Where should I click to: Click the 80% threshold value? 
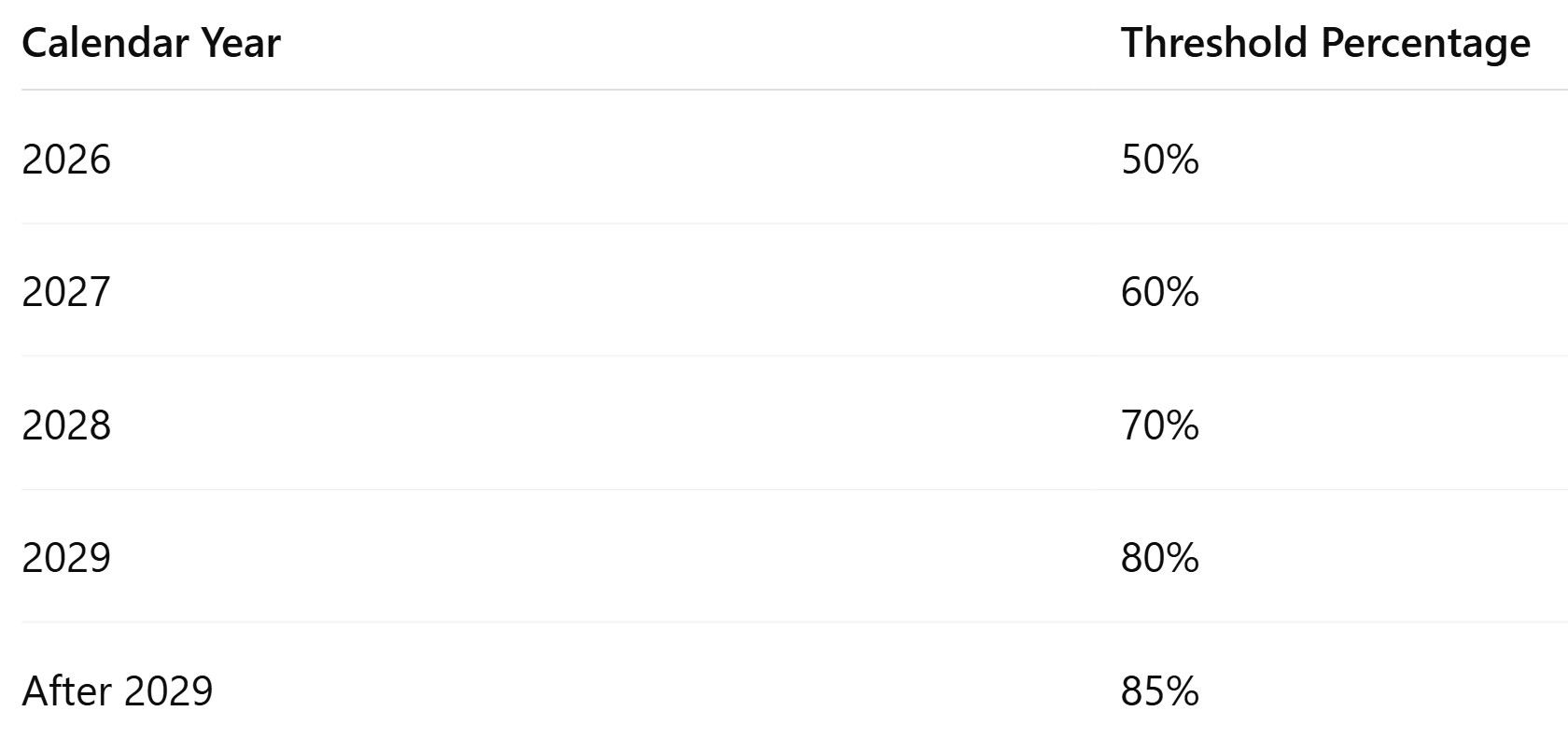(1160, 558)
